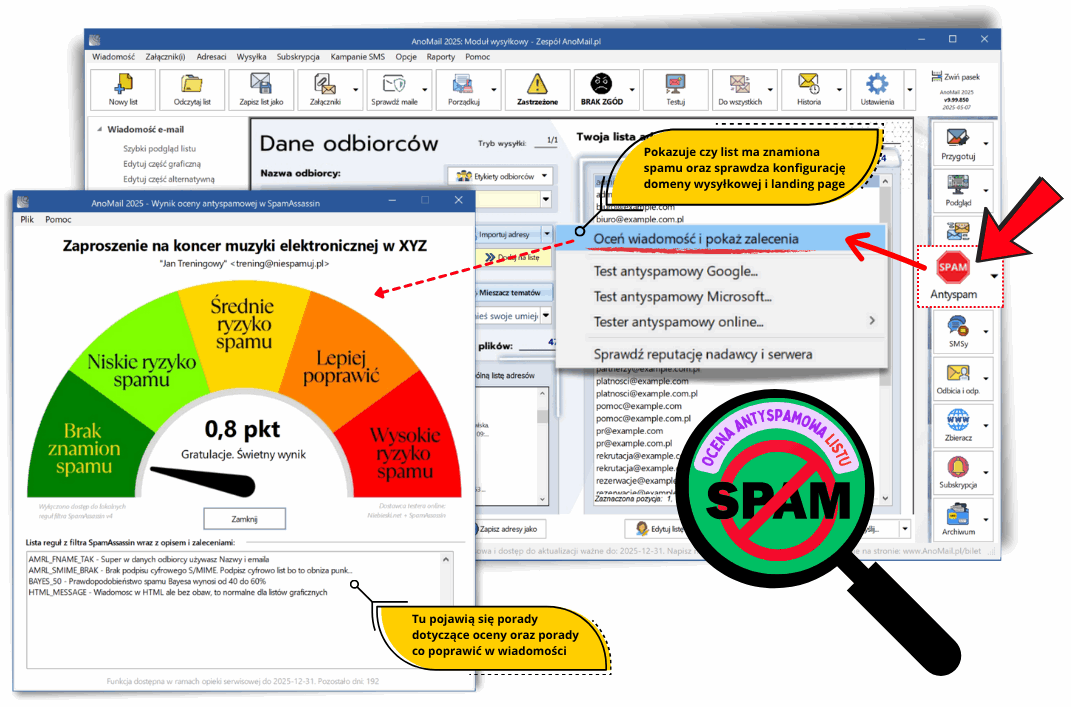
Task: Open the Kampanie SMS menu
Action: click(358, 57)
